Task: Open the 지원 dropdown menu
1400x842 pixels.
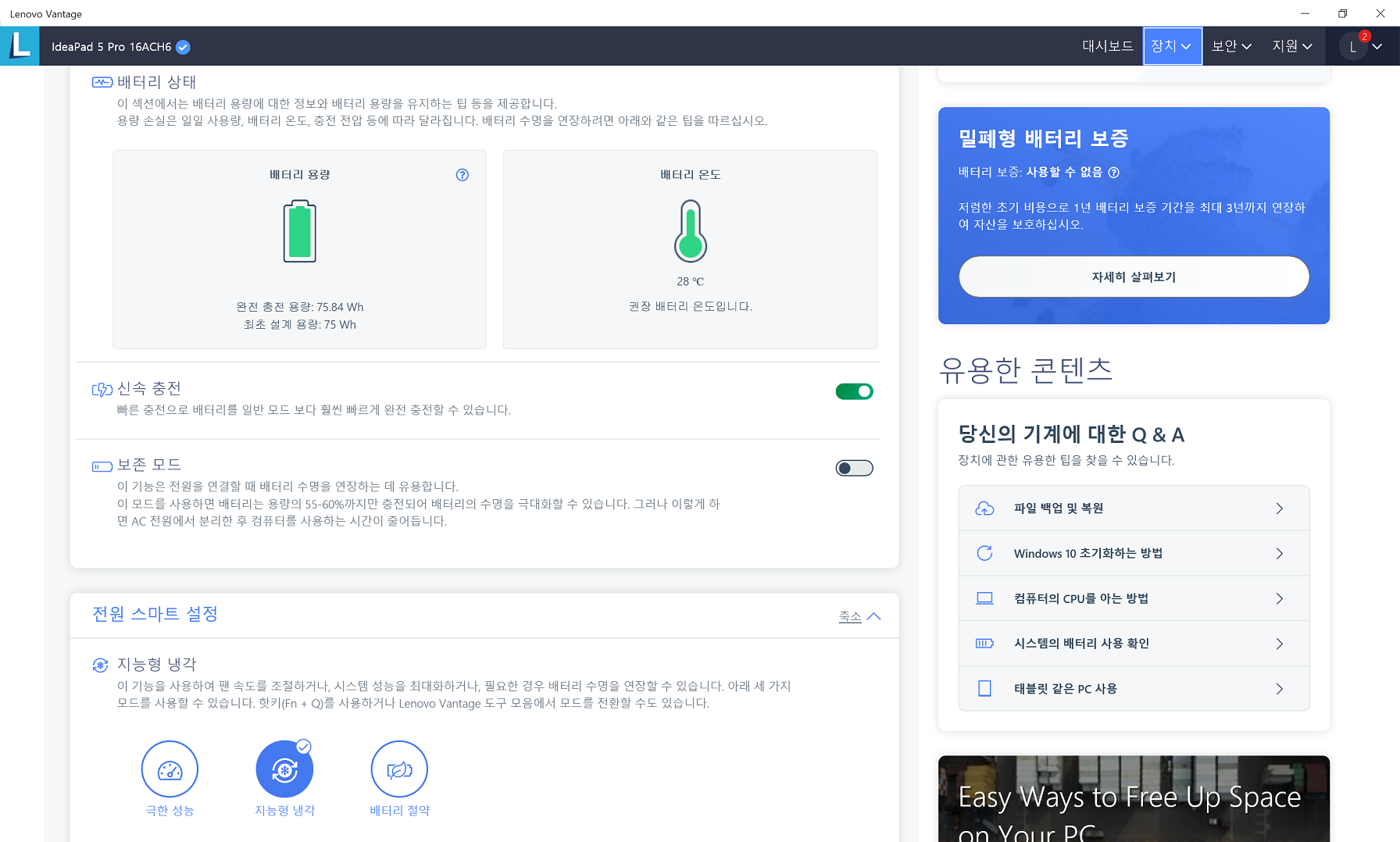Action: pos(1292,46)
